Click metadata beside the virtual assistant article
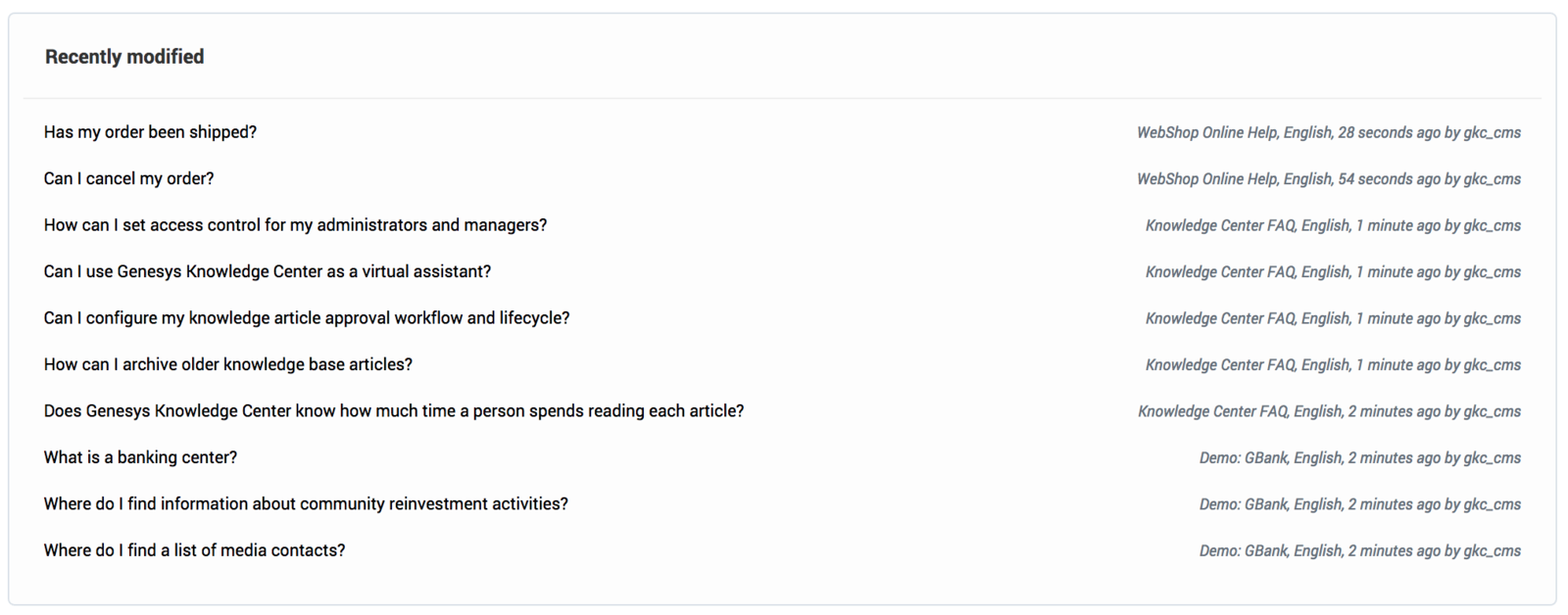The width and height of the screenshot is (1568, 615). pyautogui.click(x=1333, y=272)
